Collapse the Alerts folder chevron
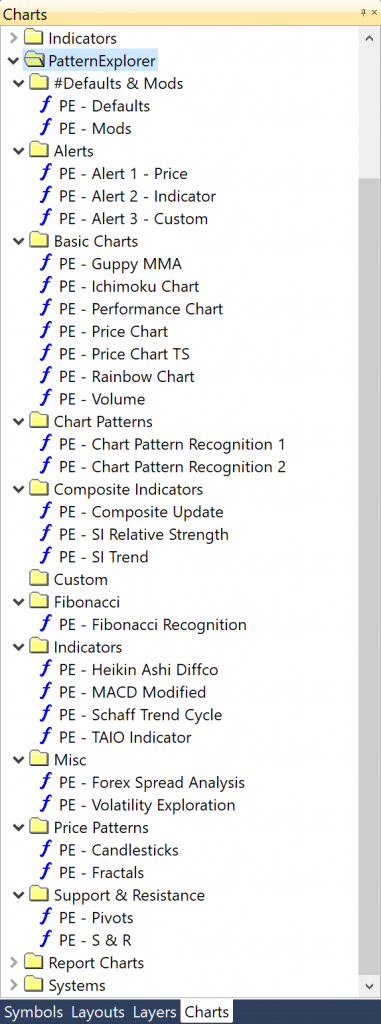The width and height of the screenshot is (381, 1024). point(18,151)
